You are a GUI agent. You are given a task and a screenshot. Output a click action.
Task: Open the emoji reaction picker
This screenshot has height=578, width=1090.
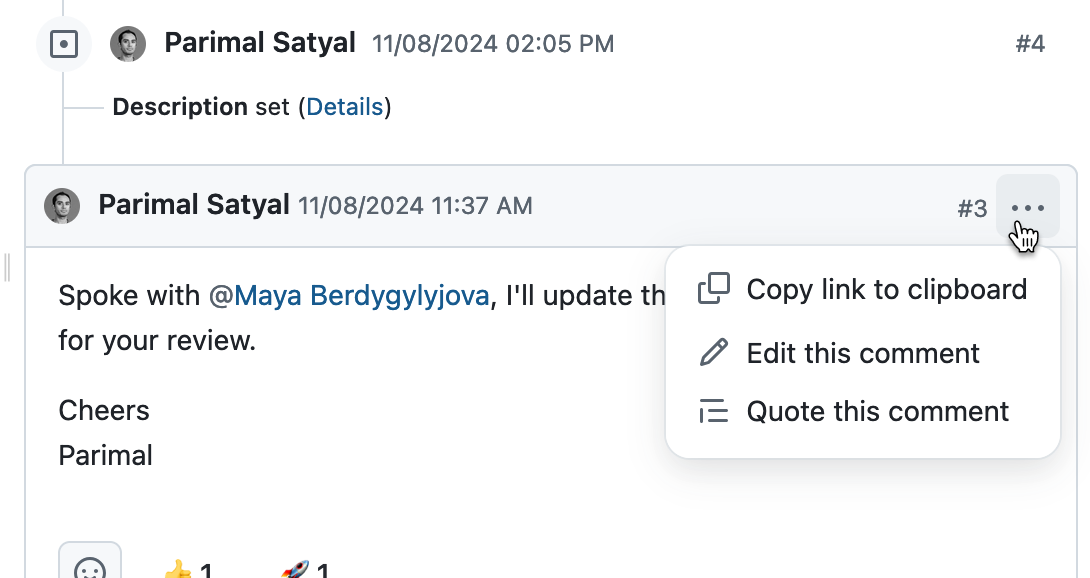tap(91, 564)
